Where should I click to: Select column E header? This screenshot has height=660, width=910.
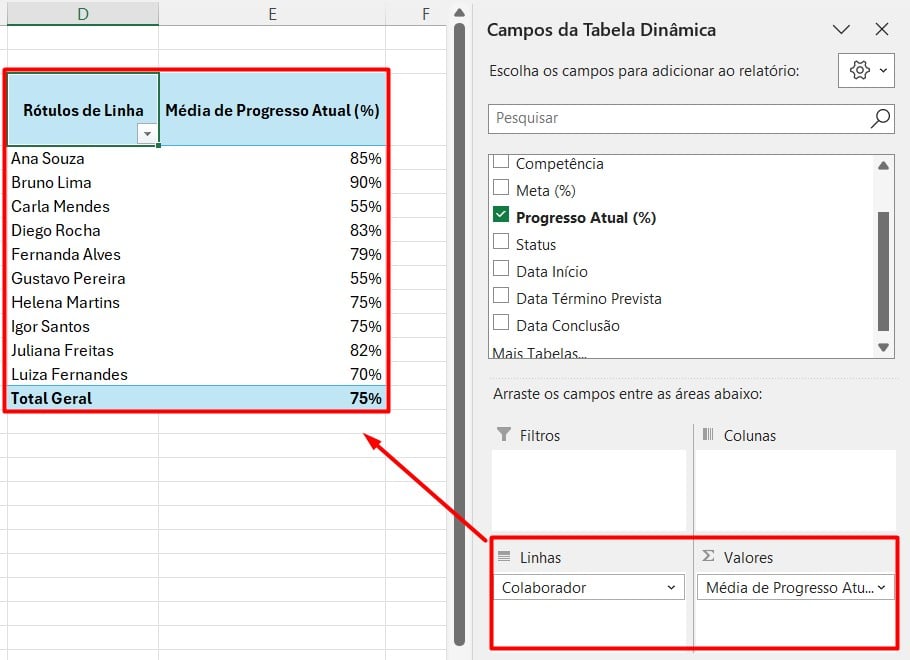[272, 13]
